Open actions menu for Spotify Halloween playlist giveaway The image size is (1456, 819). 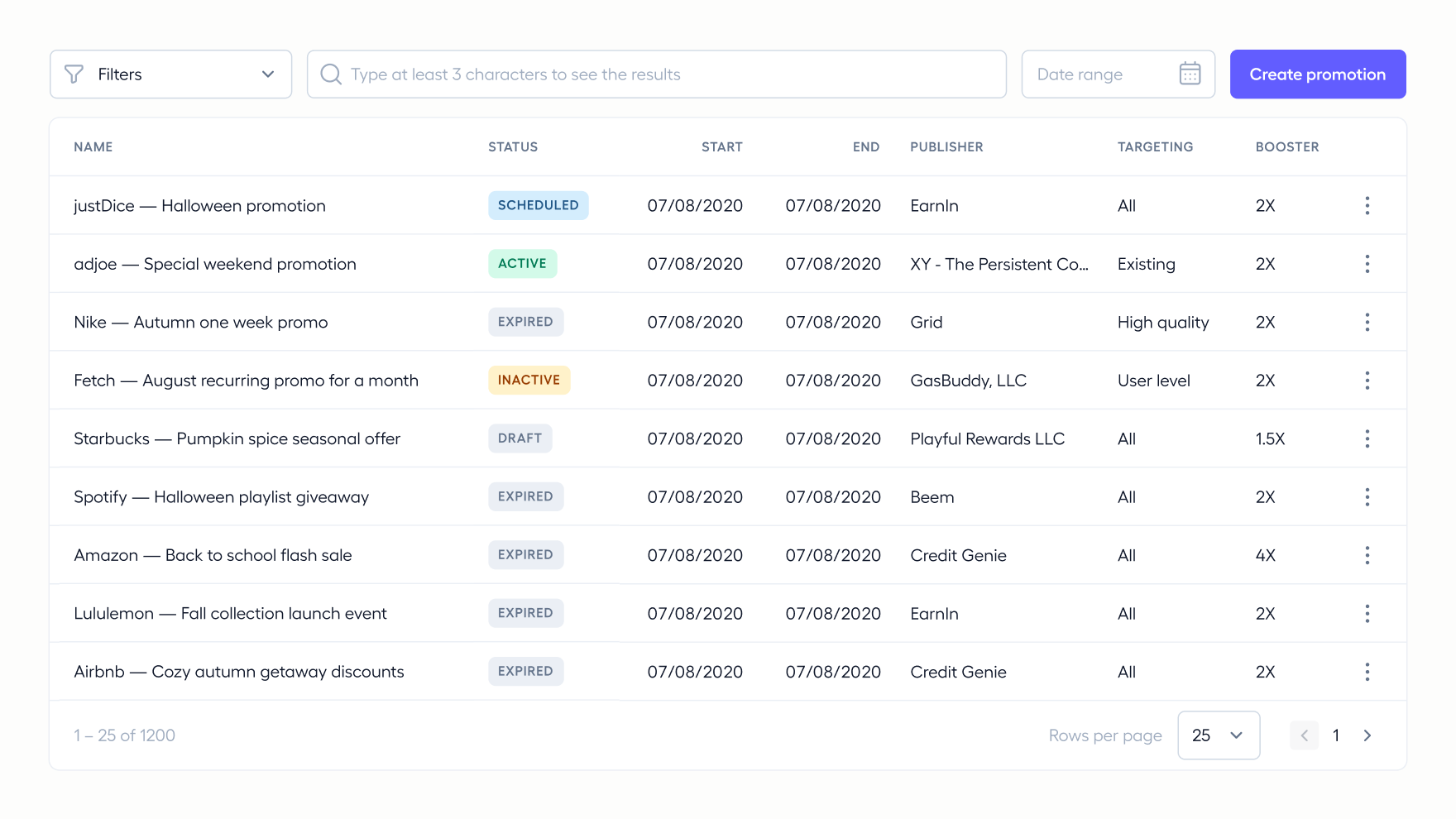click(x=1367, y=497)
